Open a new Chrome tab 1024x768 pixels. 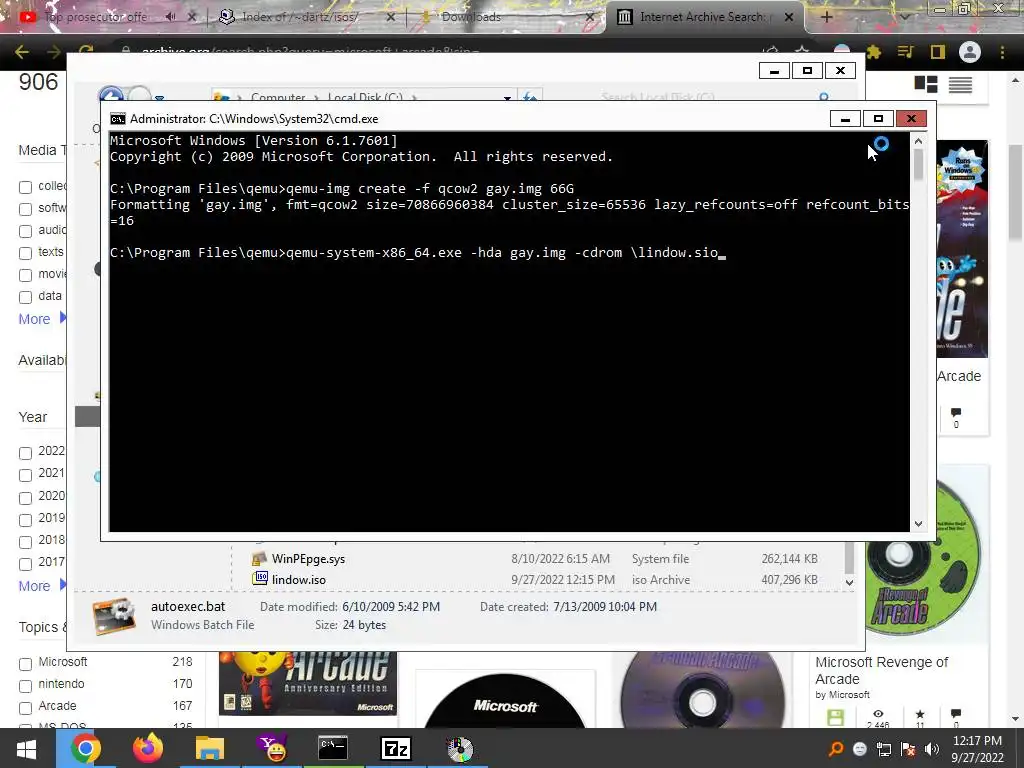826,17
